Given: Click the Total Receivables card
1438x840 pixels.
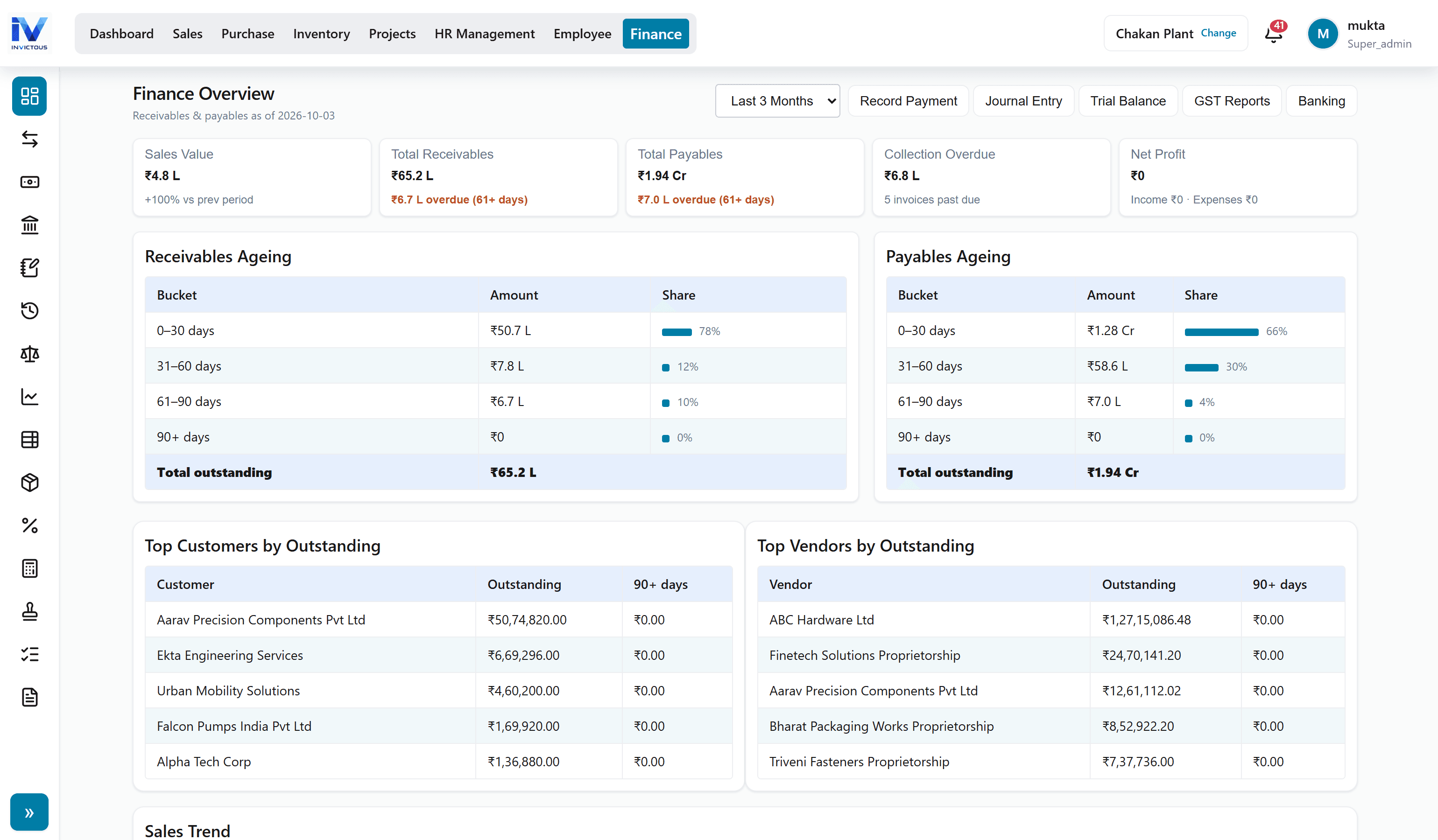Looking at the screenshot, I should click(x=498, y=177).
